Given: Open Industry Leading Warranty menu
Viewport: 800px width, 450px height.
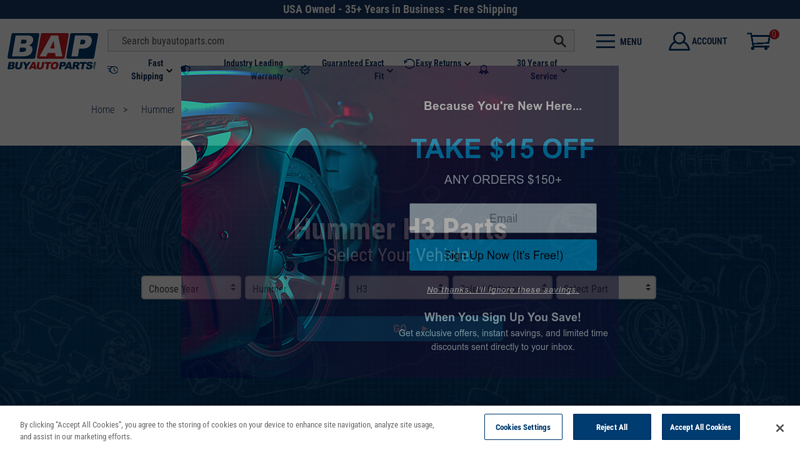Looking at the screenshot, I should coord(289,70).
